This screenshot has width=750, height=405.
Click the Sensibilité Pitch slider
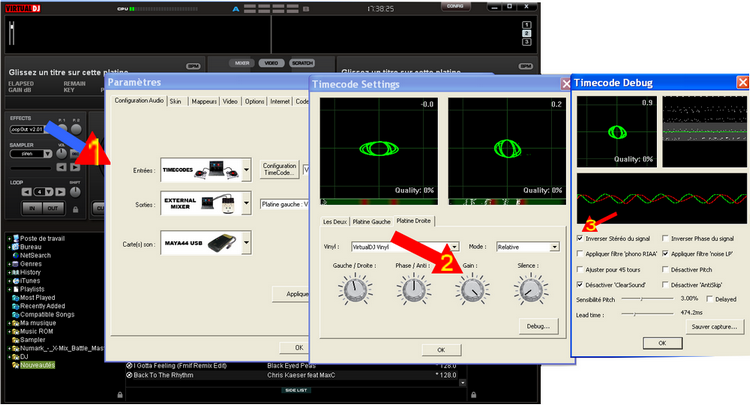(x=640, y=298)
